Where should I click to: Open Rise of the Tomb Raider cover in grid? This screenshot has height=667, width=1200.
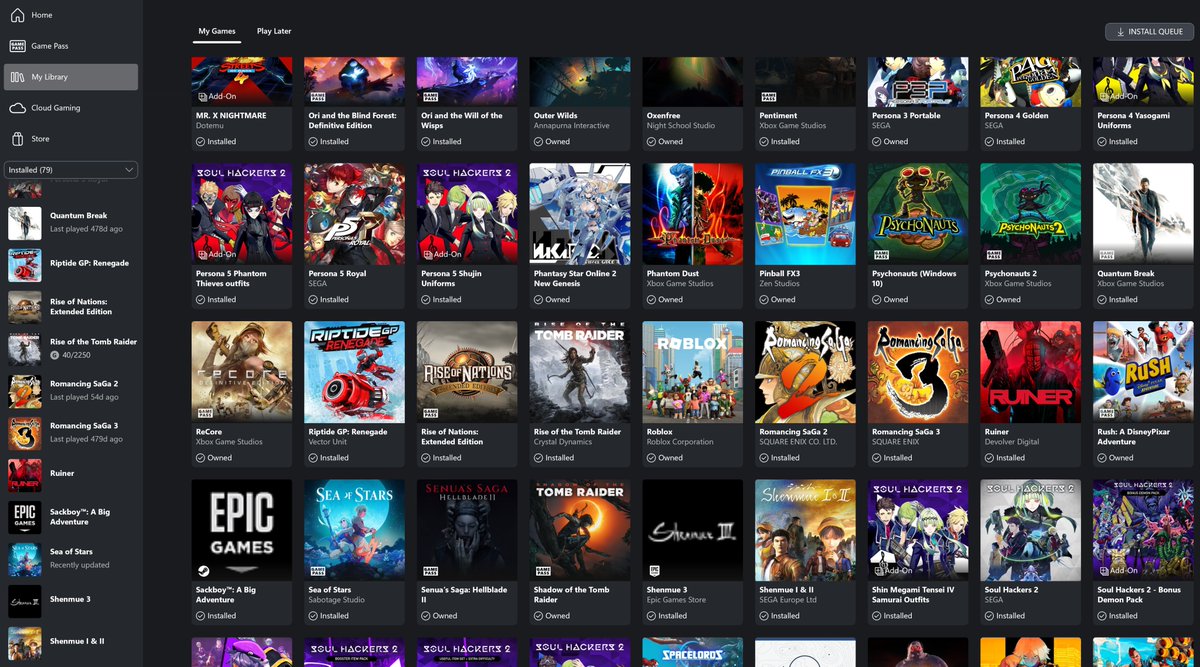coord(580,372)
